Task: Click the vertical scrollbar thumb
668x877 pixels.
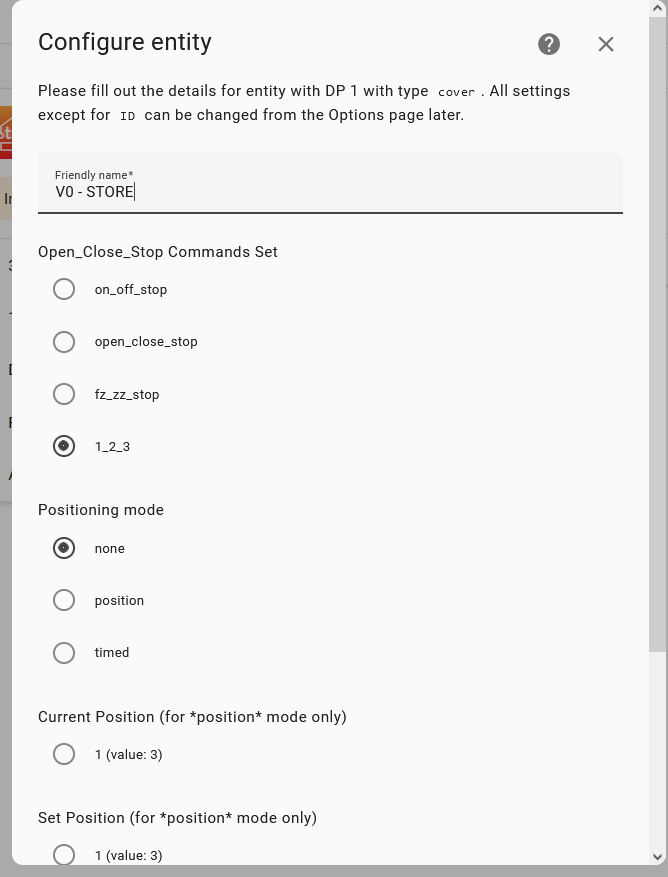Action: click(657, 333)
